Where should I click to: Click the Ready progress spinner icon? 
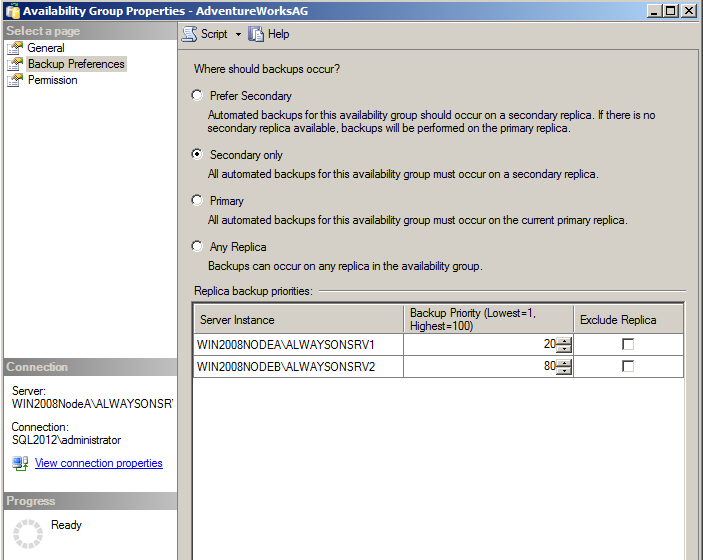(x=27, y=533)
